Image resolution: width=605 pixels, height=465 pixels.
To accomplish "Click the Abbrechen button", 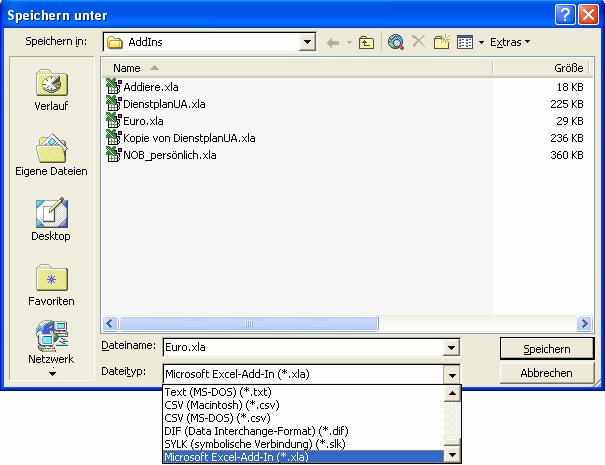I will [x=547, y=373].
